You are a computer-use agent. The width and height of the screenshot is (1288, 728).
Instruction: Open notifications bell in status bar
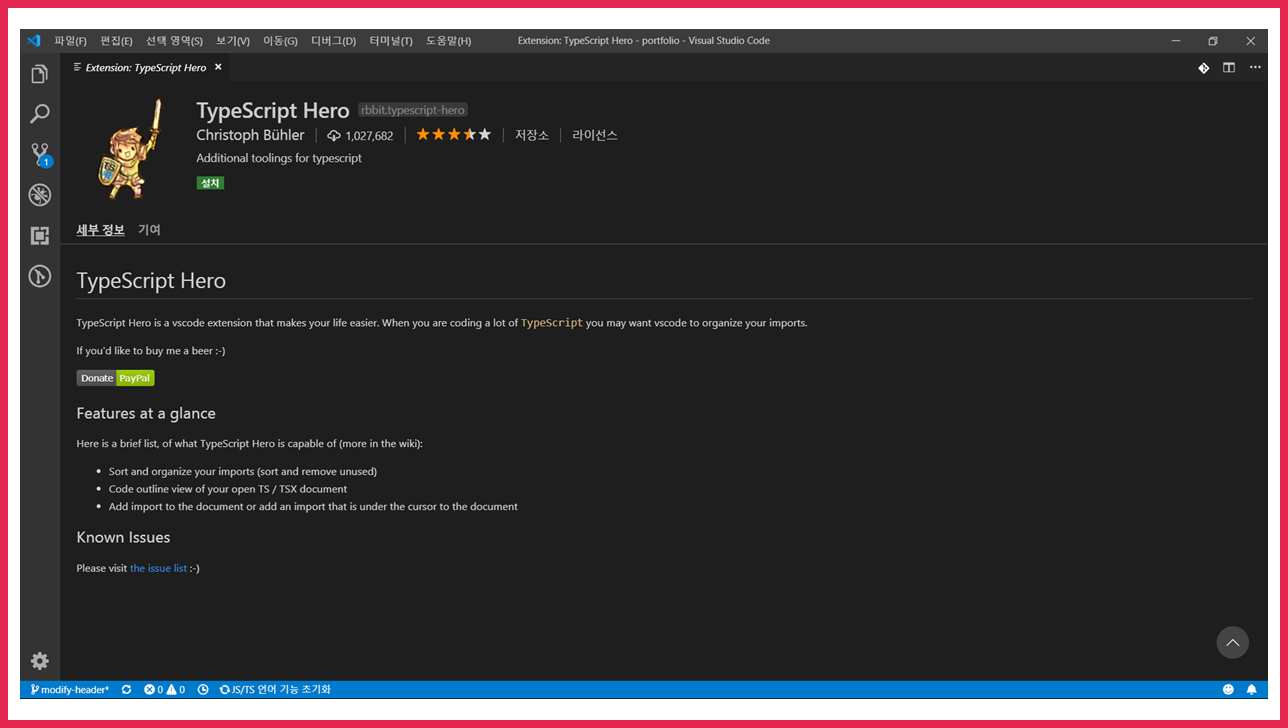pos(1251,690)
